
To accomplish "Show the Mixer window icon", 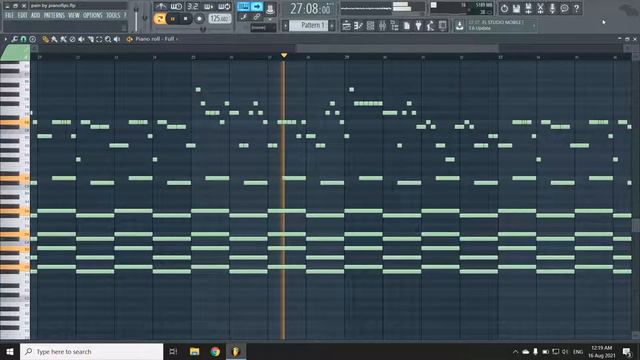I will [382, 26].
